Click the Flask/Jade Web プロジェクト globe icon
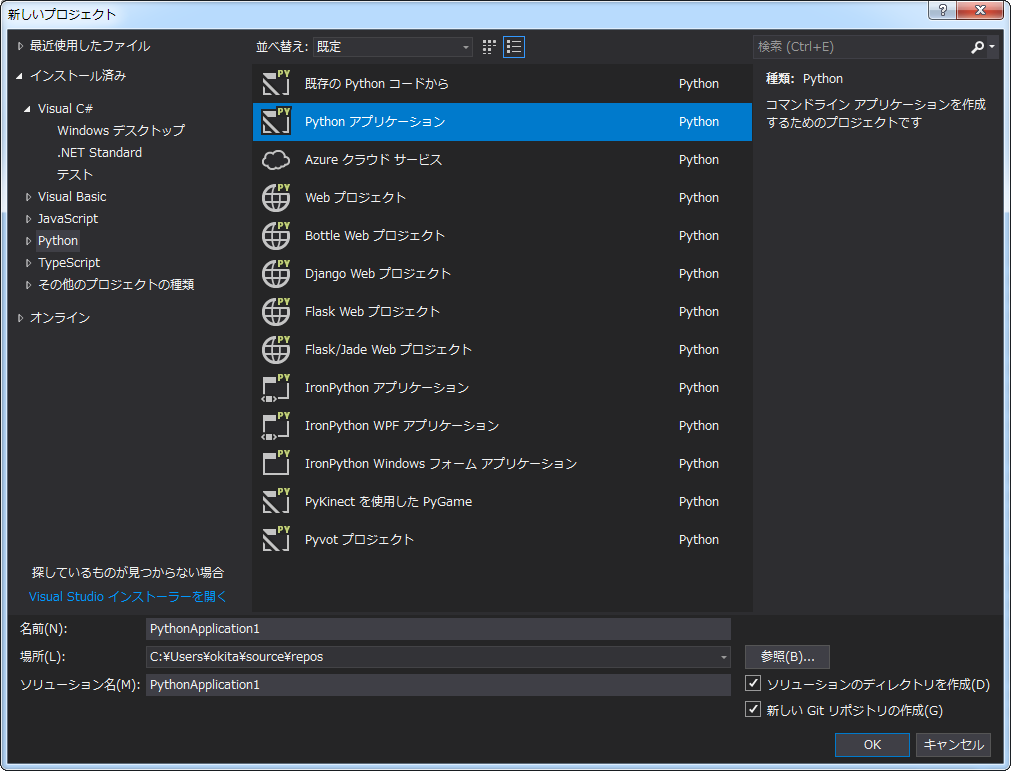Image resolution: width=1011 pixels, height=771 pixels. click(x=276, y=350)
